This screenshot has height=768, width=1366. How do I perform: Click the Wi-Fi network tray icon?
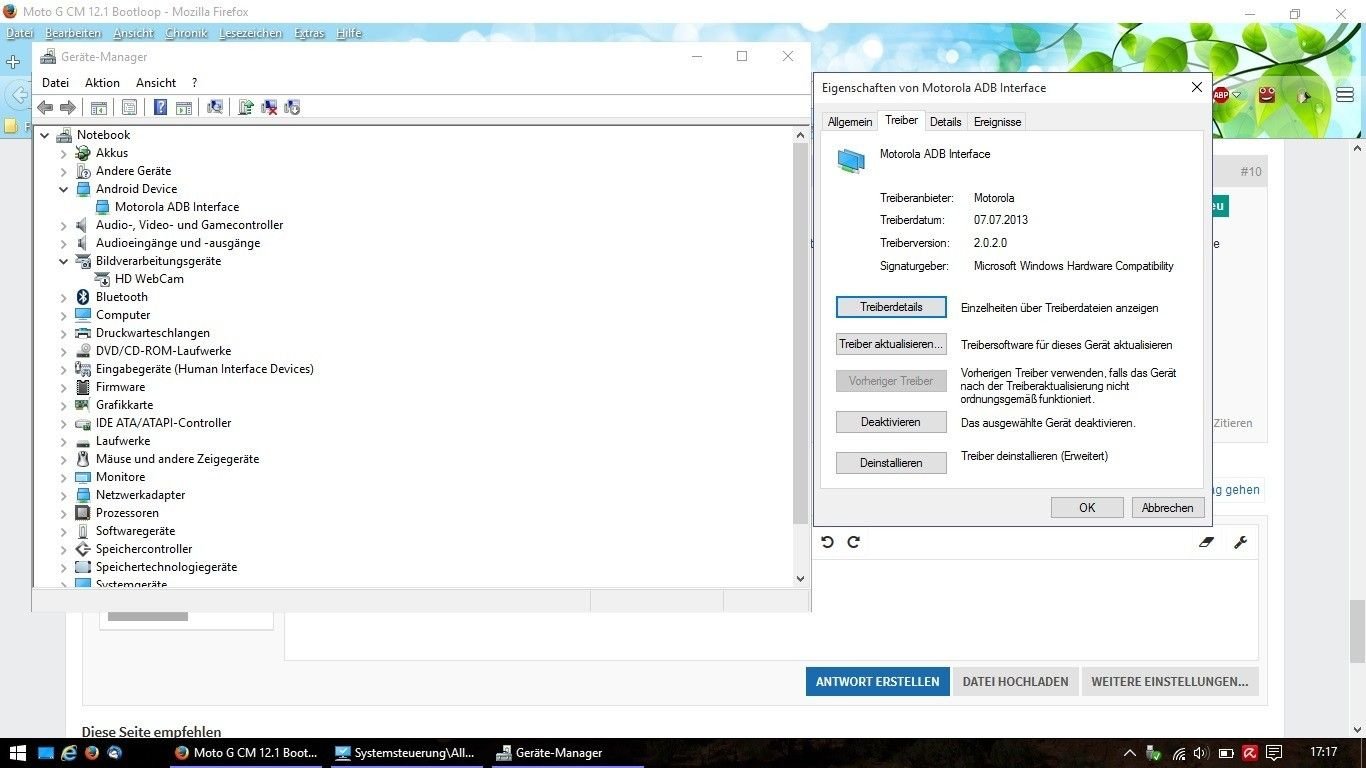[x=1178, y=753]
